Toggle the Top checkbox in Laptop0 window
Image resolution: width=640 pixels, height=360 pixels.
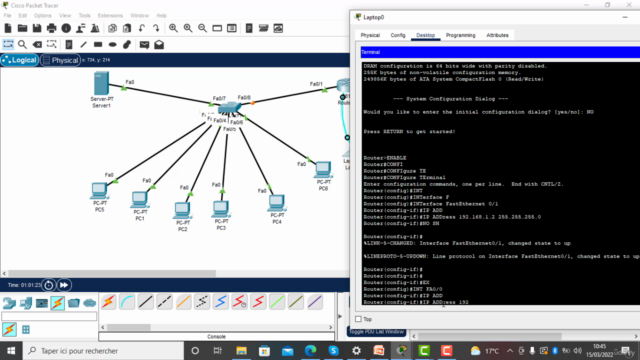[358, 319]
